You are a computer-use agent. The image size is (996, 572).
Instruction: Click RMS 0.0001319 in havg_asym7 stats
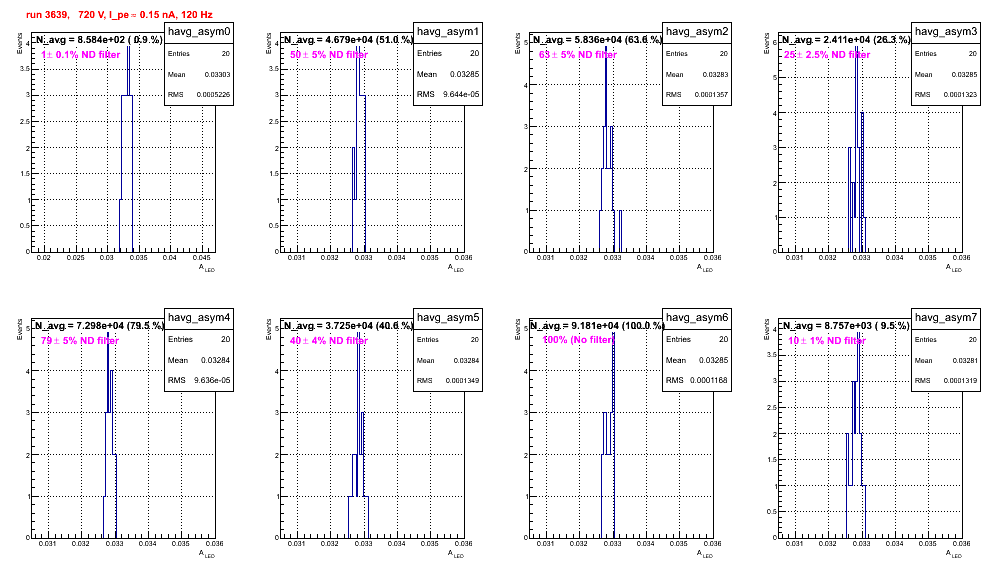946,380
